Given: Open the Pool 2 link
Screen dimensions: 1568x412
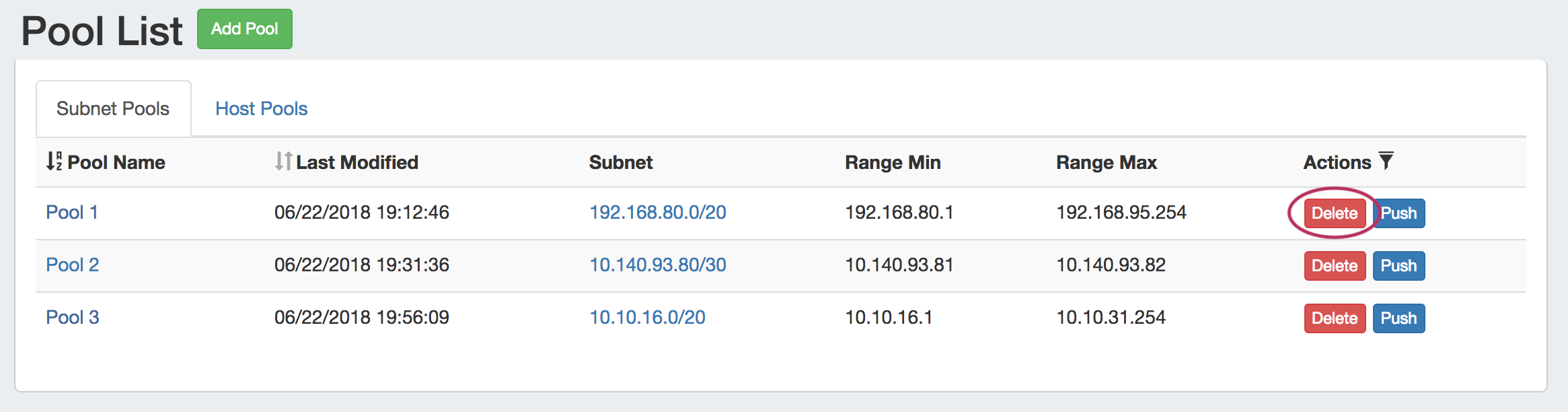Looking at the screenshot, I should click(x=72, y=265).
